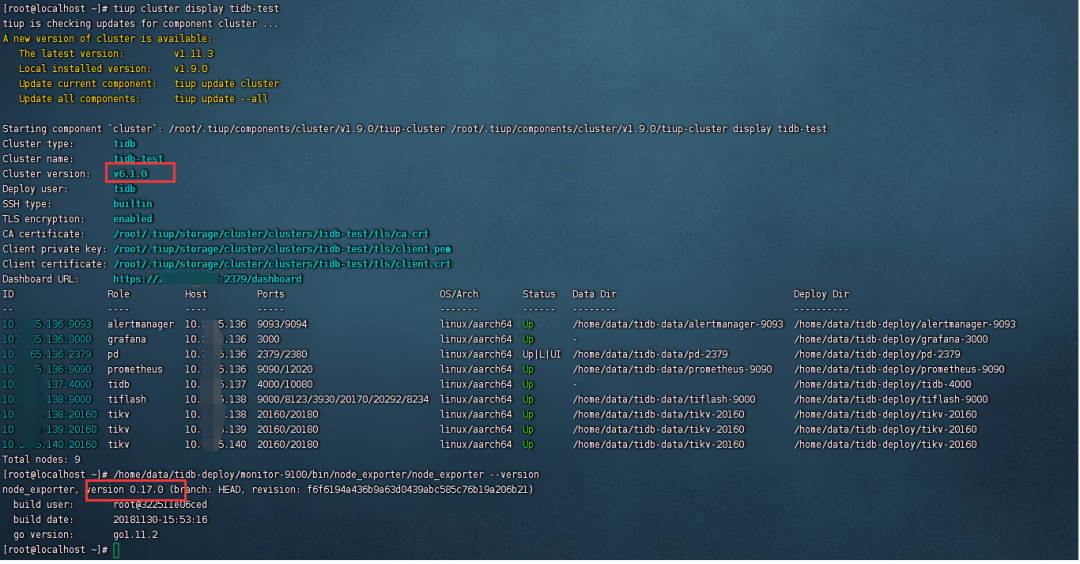
Task: Click the go version value 'go1.11.2'
Action: point(136,535)
